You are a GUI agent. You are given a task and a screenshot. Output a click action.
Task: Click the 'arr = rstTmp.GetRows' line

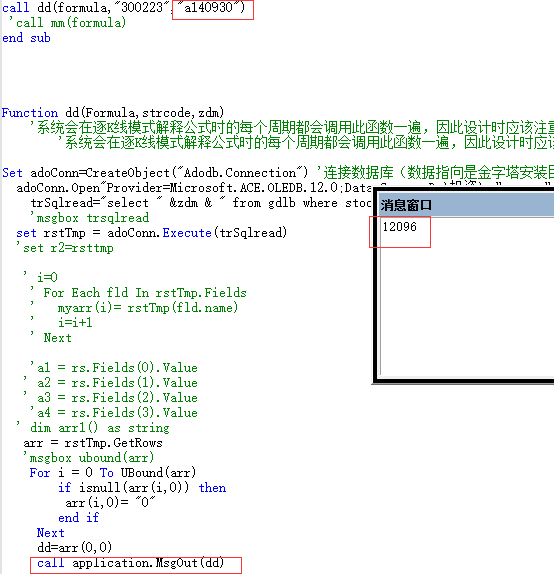point(93,443)
